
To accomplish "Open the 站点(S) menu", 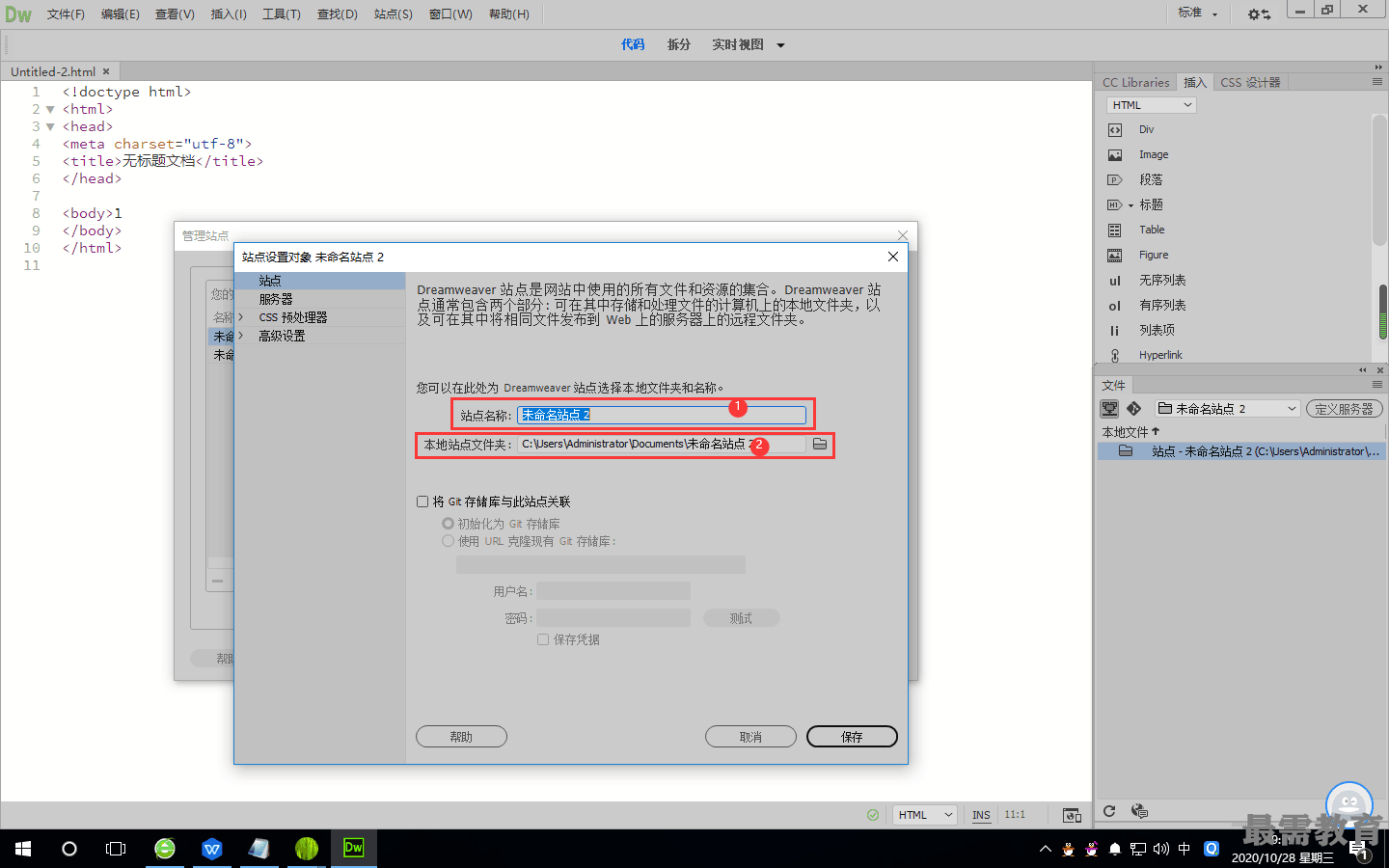I will 394,14.
